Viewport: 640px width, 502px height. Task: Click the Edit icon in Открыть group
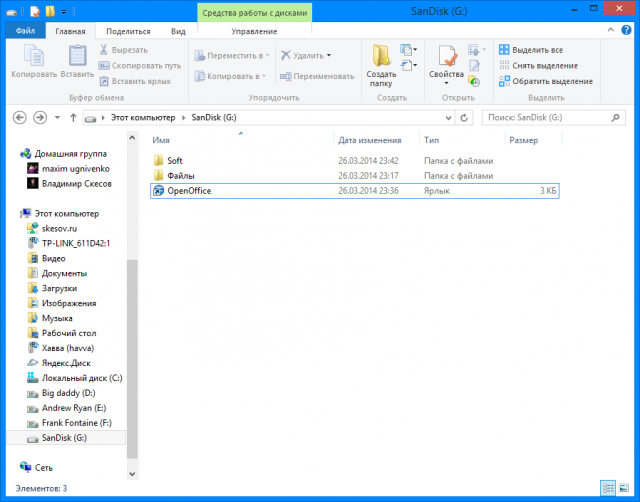pyautogui.click(x=474, y=66)
